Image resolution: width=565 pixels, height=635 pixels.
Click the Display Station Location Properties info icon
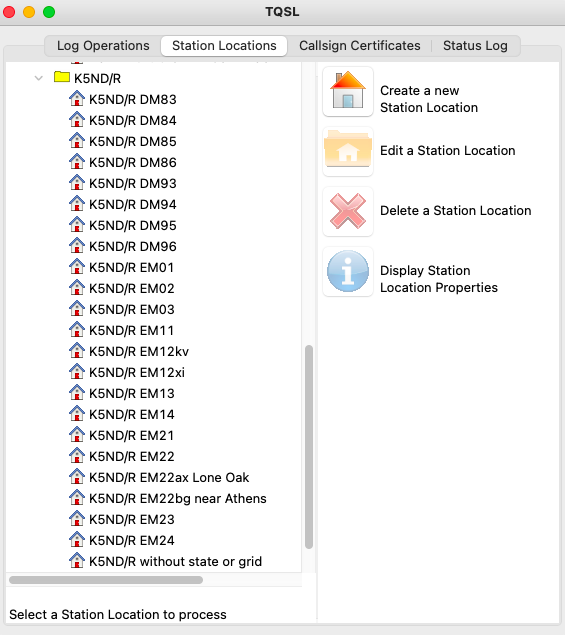point(348,271)
